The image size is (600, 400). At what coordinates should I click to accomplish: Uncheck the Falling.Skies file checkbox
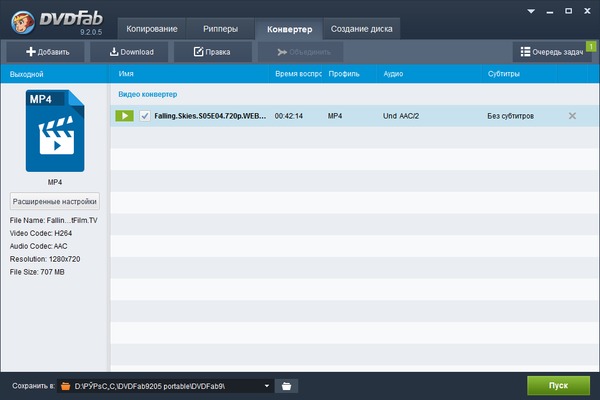point(145,116)
